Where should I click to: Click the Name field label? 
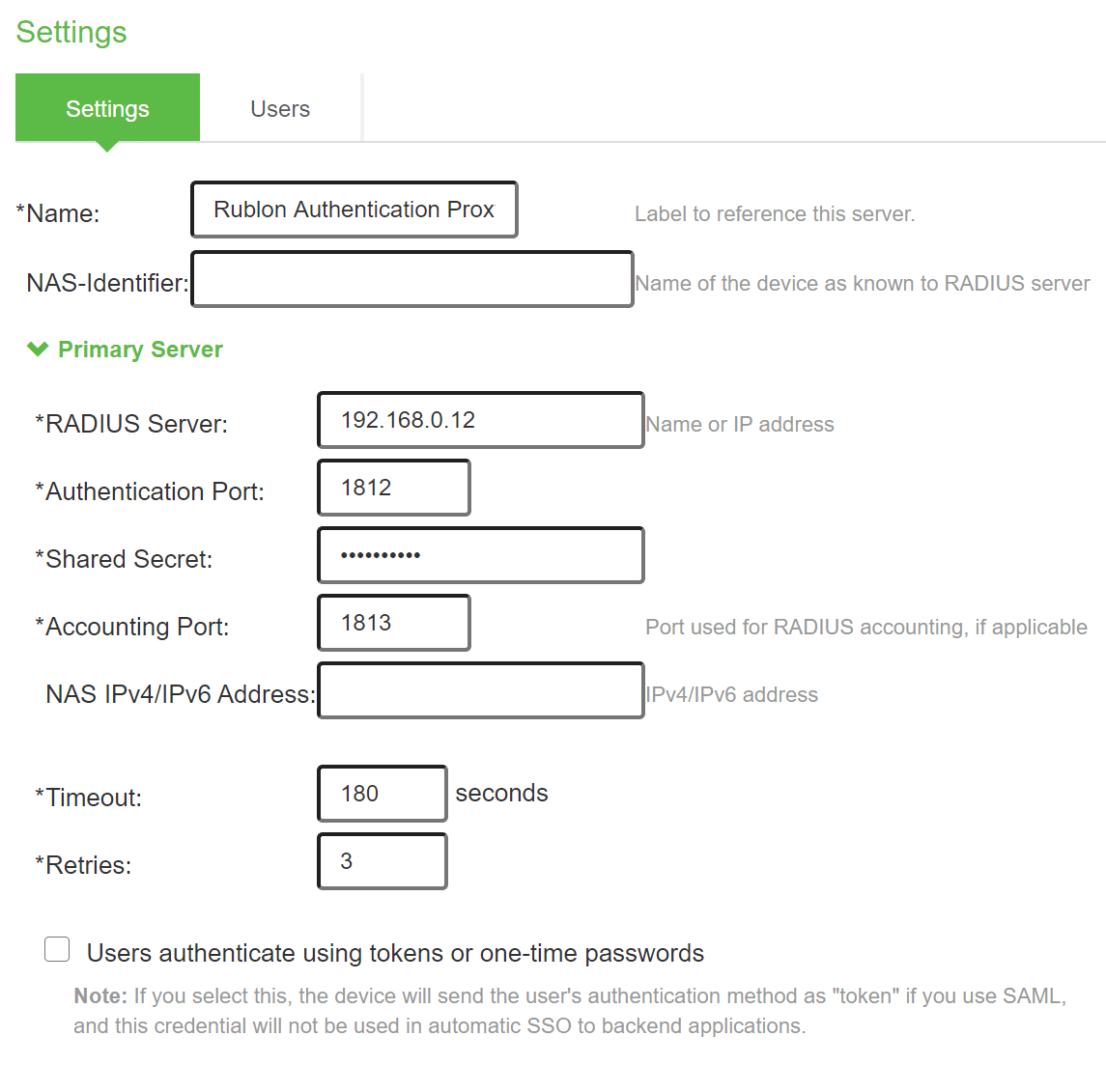point(58,213)
